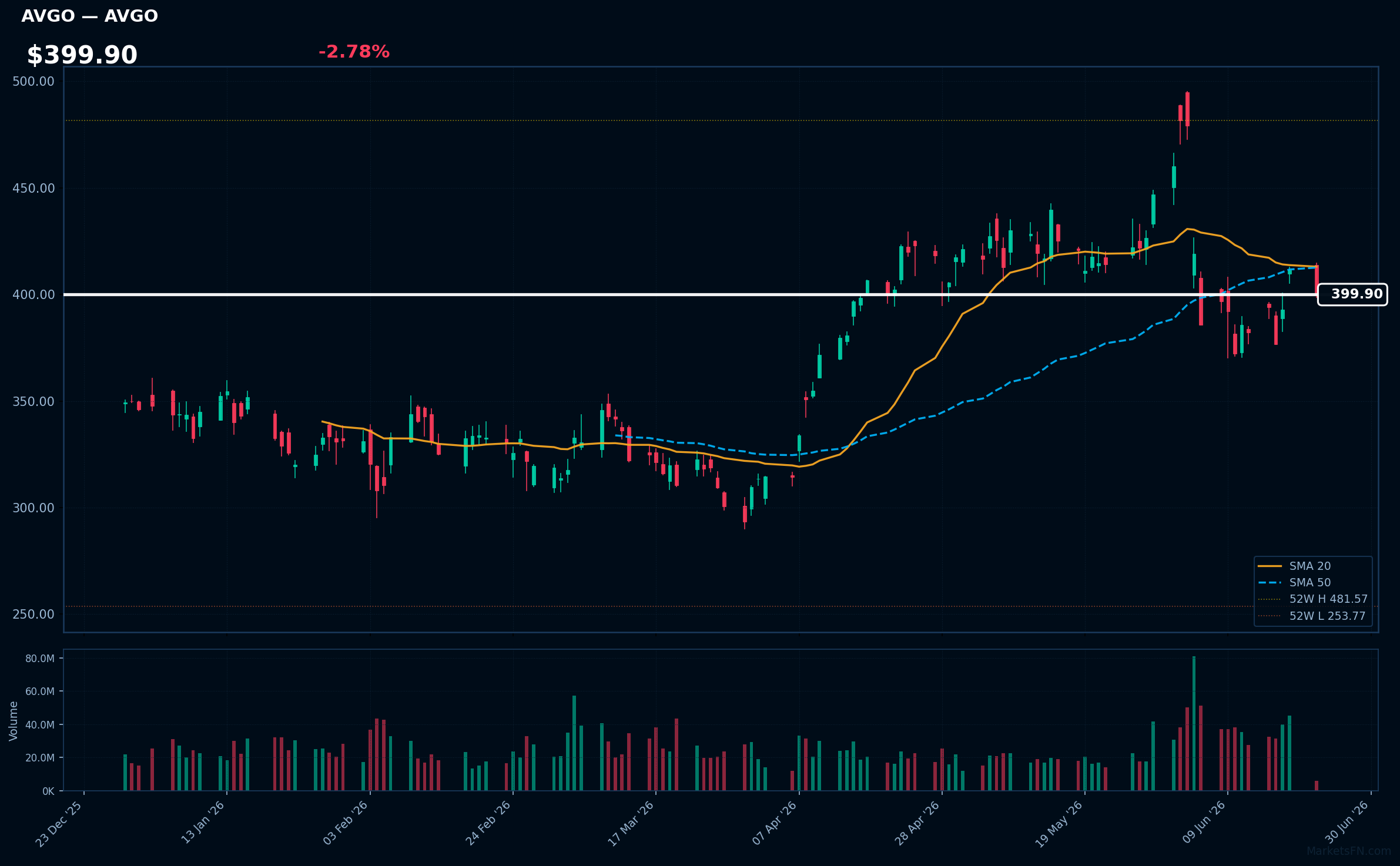The image size is (1400, 866).
Task: Click the highest red candlestick near 495
Action: point(1187,109)
